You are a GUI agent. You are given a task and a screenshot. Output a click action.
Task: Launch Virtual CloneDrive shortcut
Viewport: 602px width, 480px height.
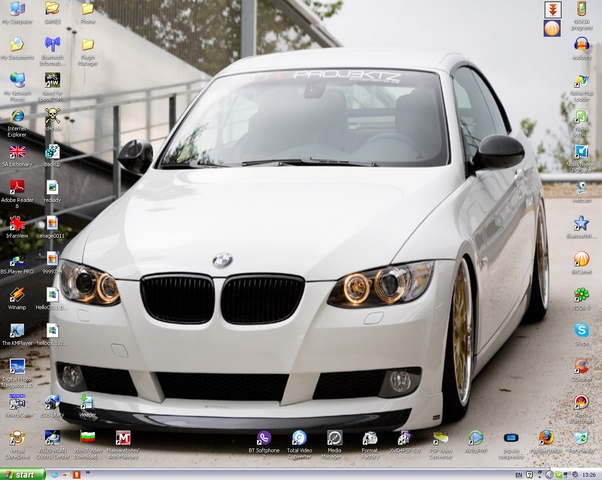click(17, 444)
